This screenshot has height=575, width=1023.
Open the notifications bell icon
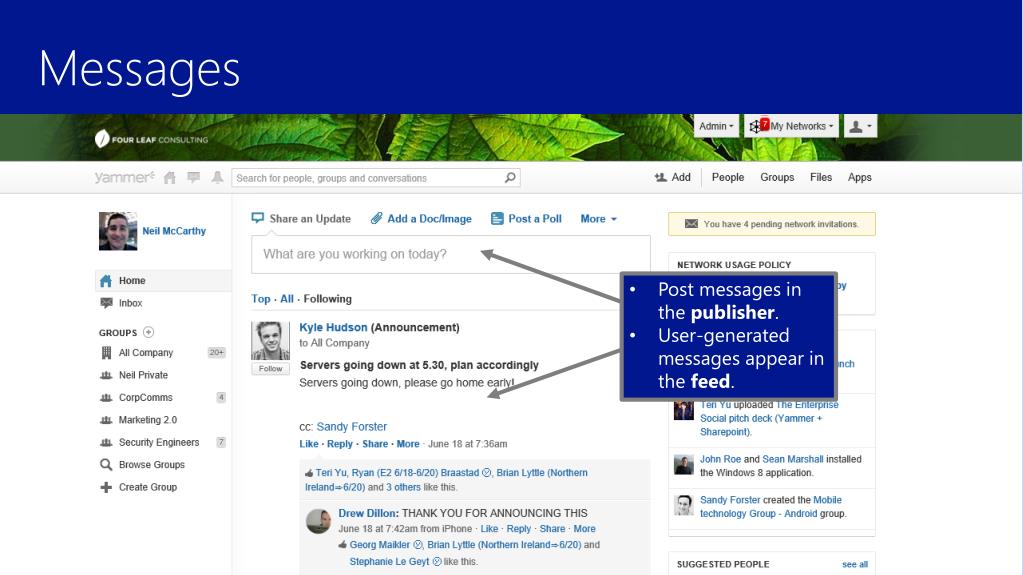tap(217, 178)
